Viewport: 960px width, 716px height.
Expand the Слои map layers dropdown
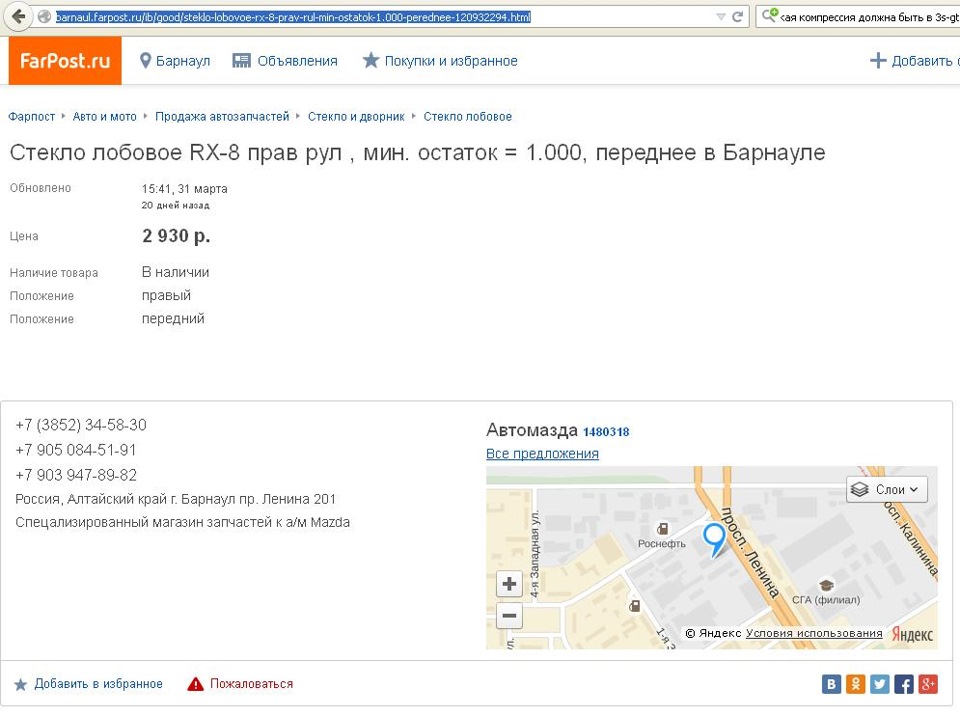click(x=887, y=489)
